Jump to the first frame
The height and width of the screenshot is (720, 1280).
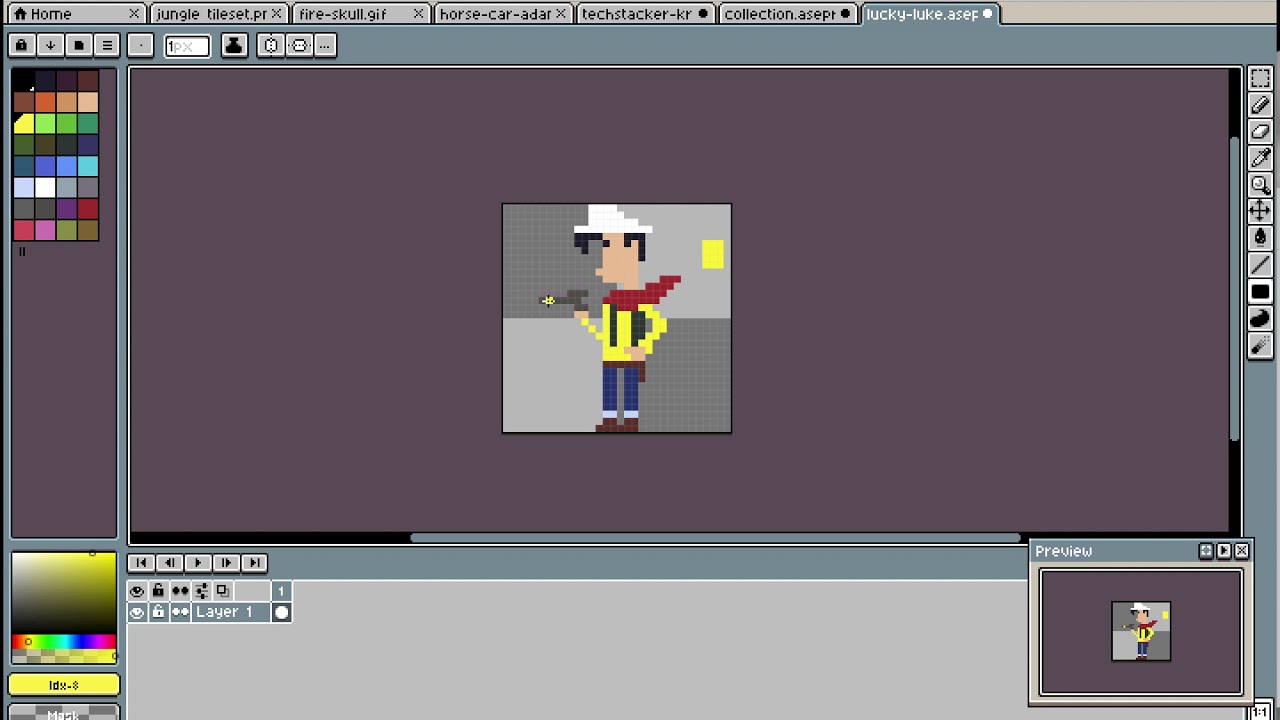coord(141,563)
